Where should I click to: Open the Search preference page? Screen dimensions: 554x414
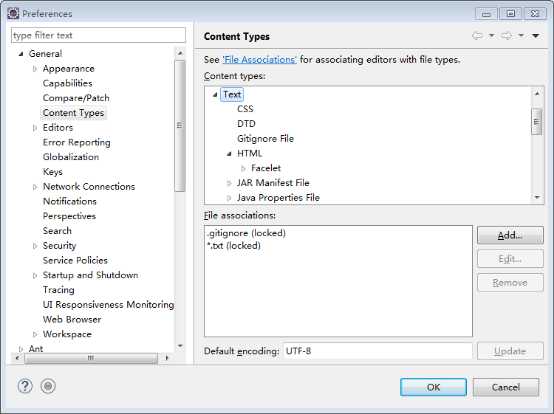pyautogui.click(x=57, y=231)
